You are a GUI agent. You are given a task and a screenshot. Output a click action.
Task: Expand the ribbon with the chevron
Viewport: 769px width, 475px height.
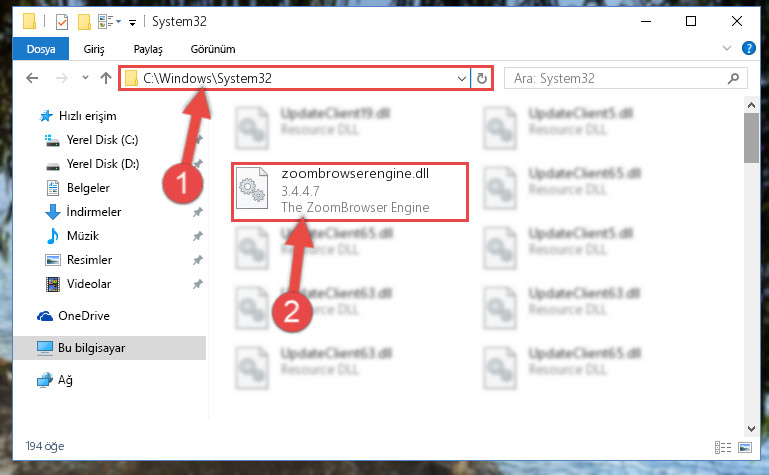click(727, 48)
